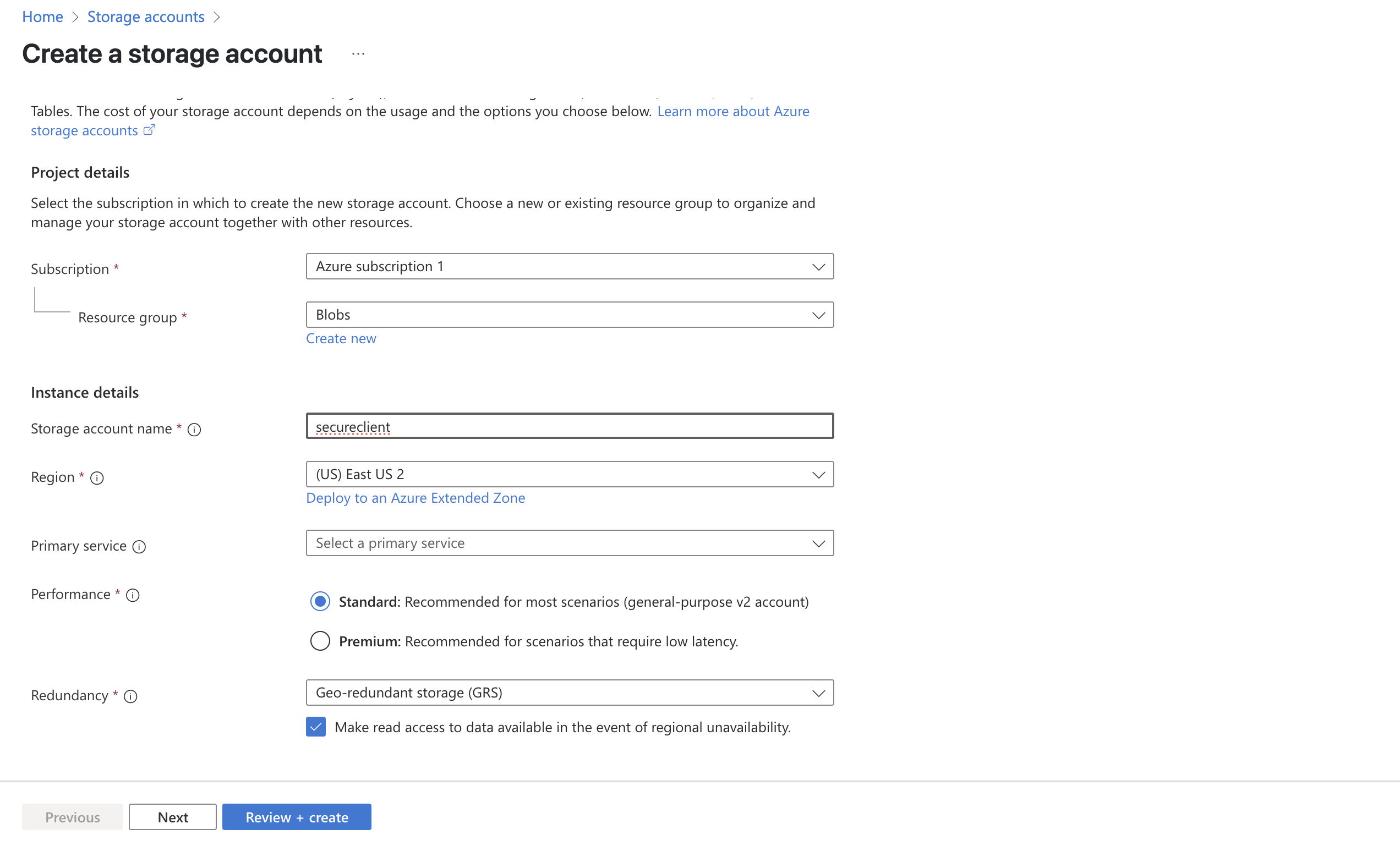1400x846 pixels.
Task: Open the Region dropdown showing East US 2
Action: (570, 474)
